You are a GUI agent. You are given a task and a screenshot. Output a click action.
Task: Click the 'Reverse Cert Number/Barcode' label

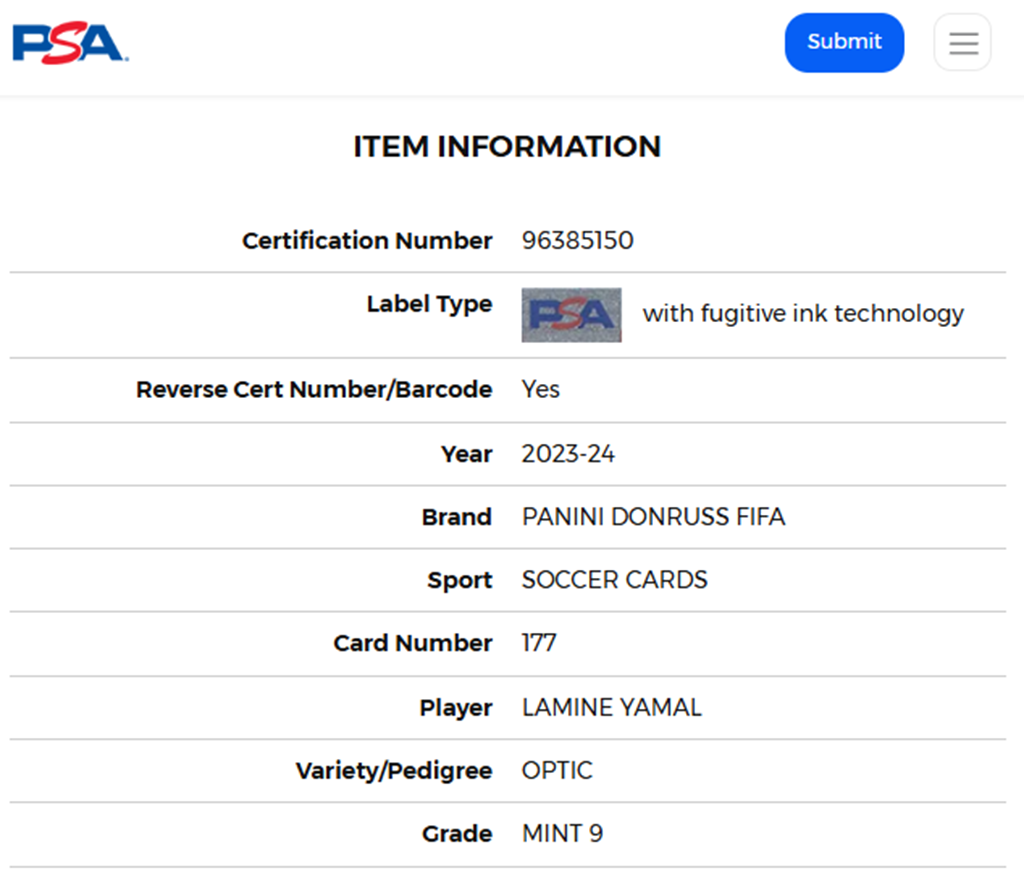(x=314, y=390)
